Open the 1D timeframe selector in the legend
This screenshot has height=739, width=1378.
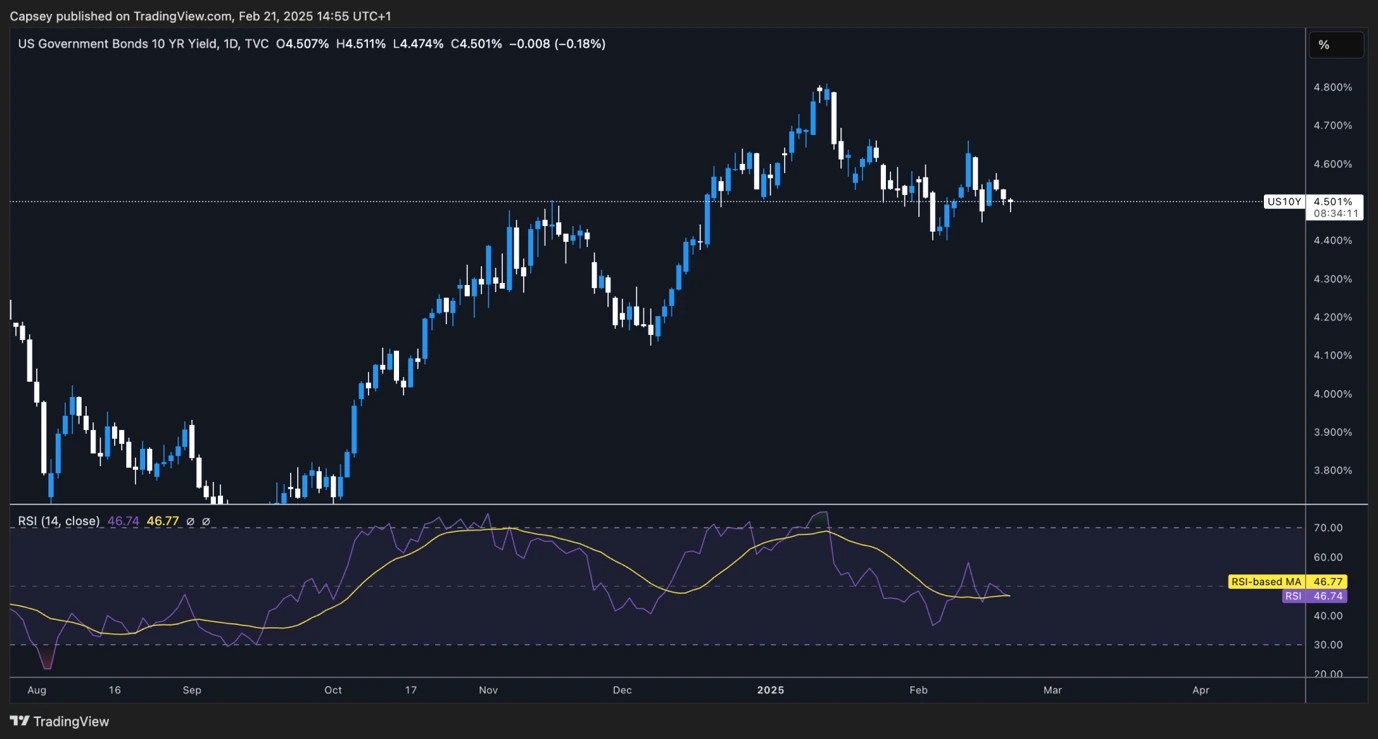227,43
